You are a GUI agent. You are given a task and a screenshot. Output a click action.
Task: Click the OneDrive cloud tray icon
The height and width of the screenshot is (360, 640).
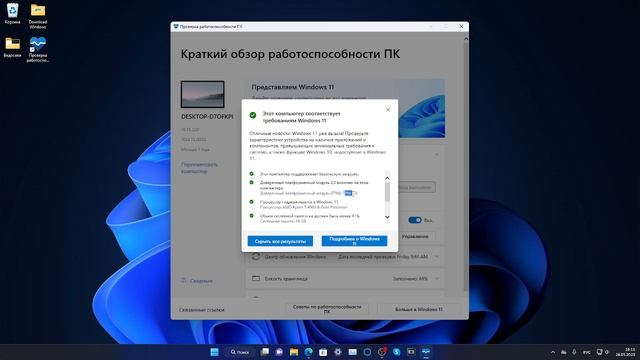point(564,352)
